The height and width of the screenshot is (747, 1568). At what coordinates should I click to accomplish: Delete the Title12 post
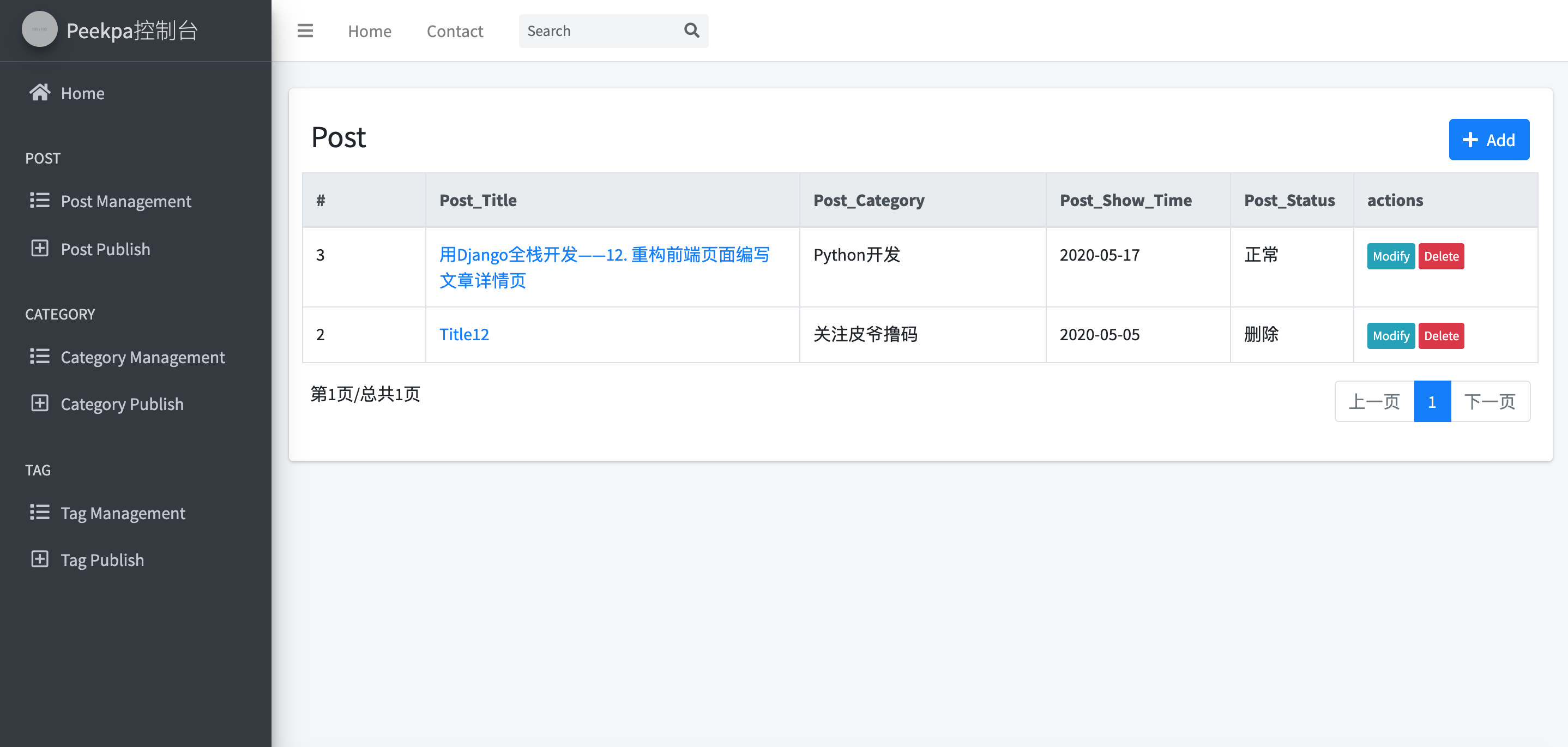point(1441,336)
